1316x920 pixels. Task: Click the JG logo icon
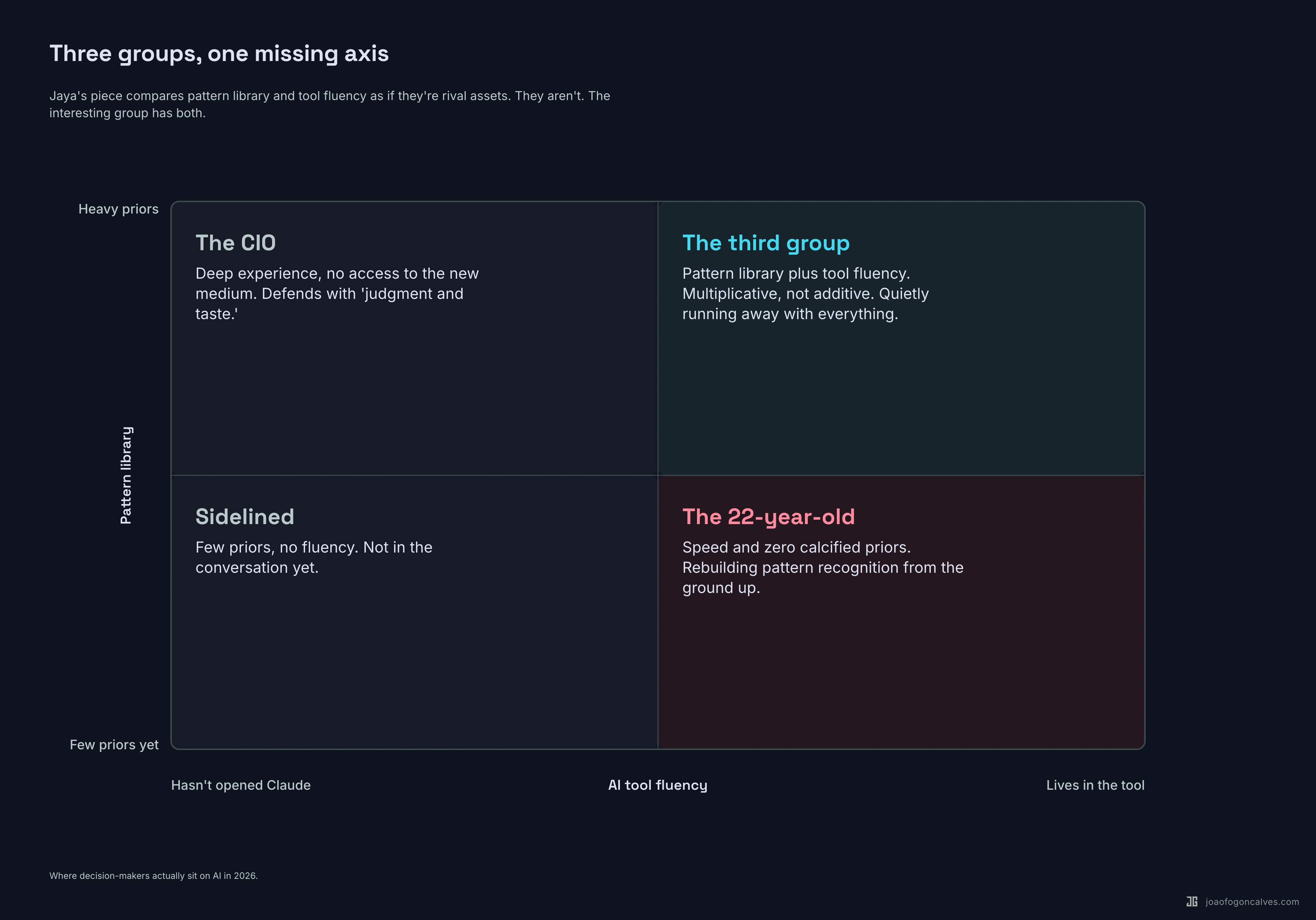point(1192,901)
